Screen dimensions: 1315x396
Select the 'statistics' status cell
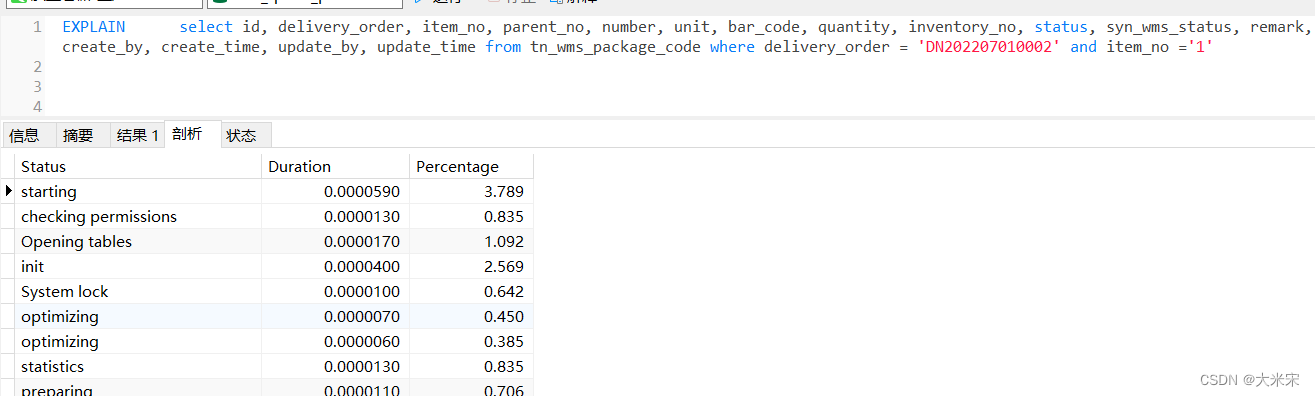(x=138, y=366)
